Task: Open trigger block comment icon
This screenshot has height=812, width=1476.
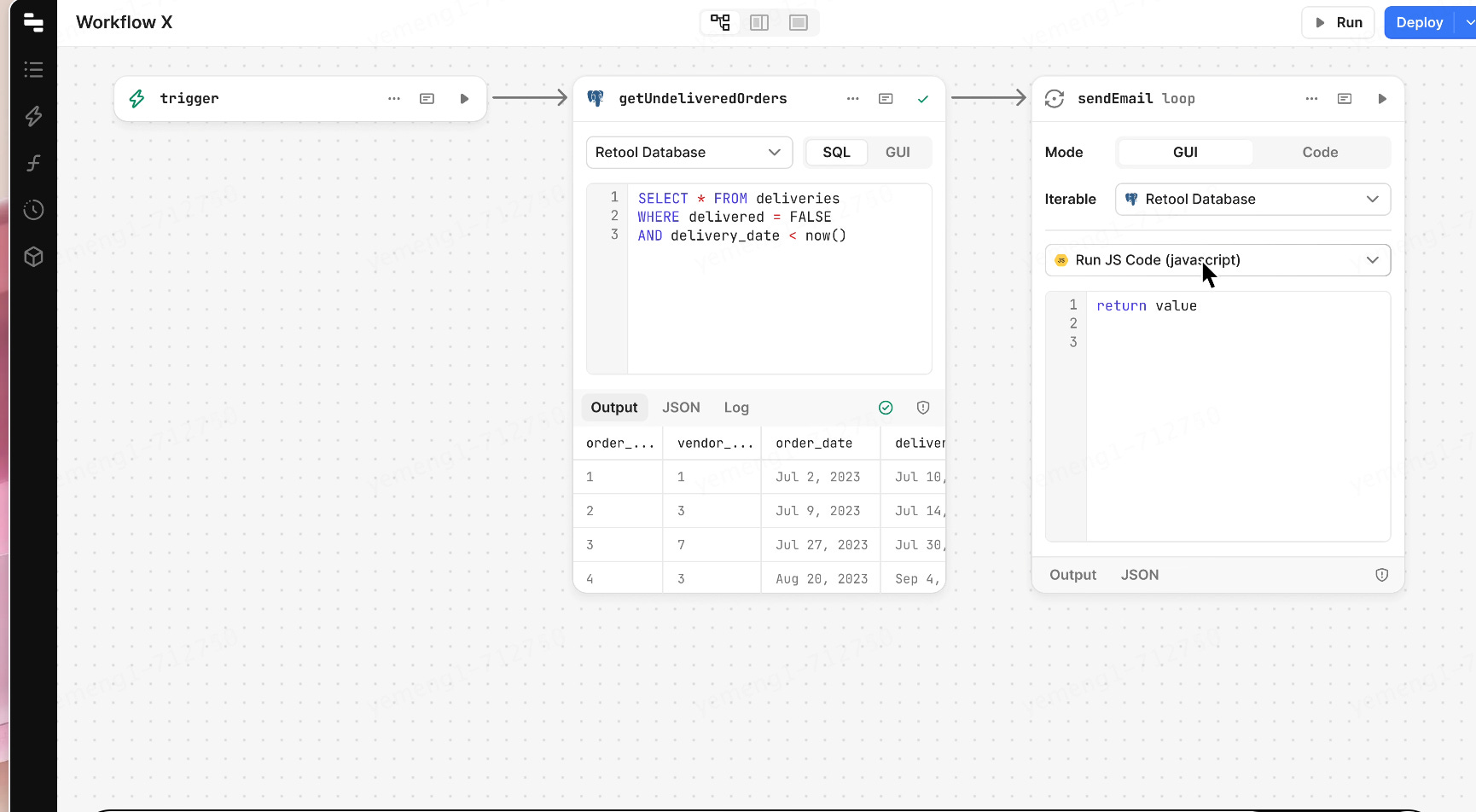Action: 427,99
